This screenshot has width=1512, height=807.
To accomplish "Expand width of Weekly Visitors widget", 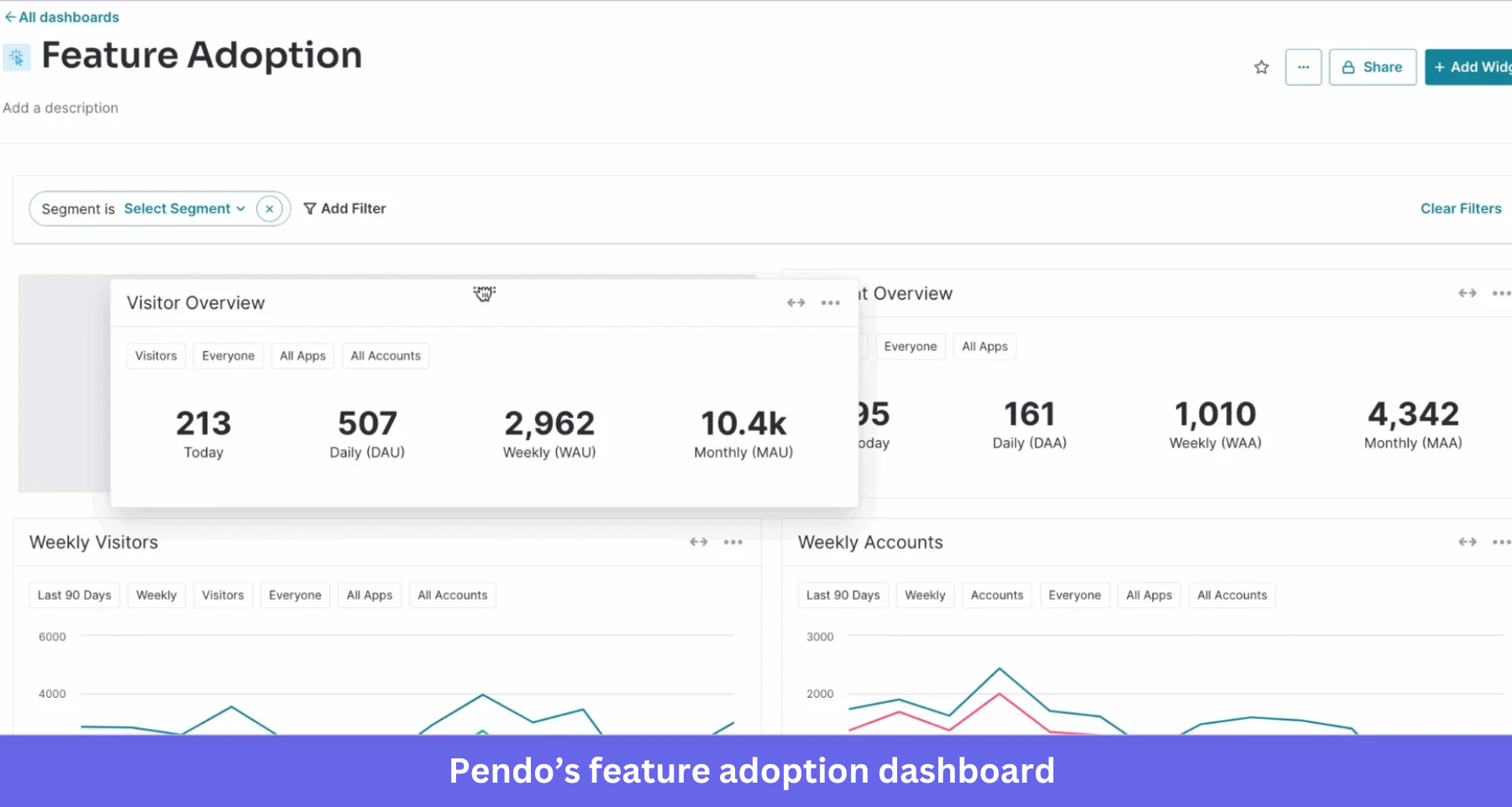I will [x=698, y=542].
